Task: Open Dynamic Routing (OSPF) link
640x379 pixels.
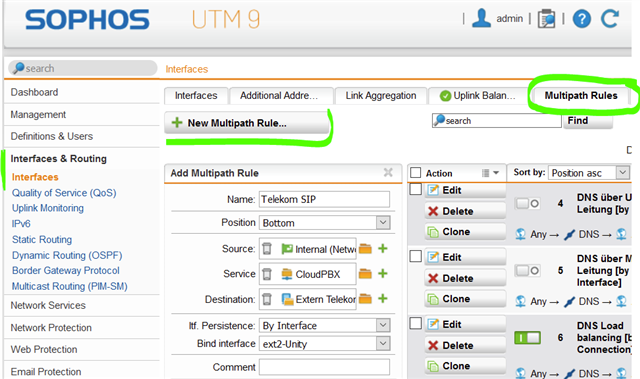Action: (x=67, y=255)
